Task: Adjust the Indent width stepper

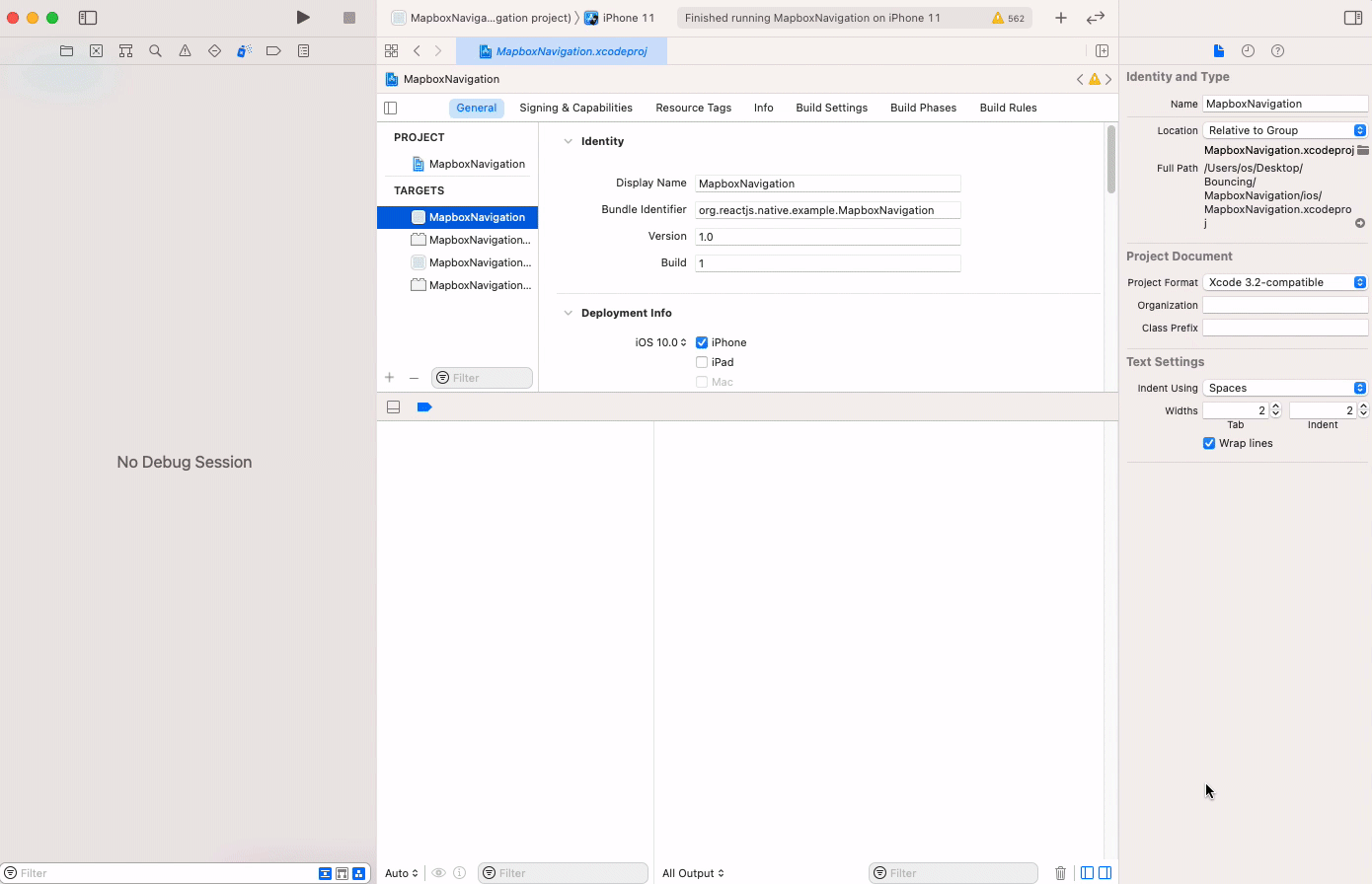Action: coord(1363,410)
